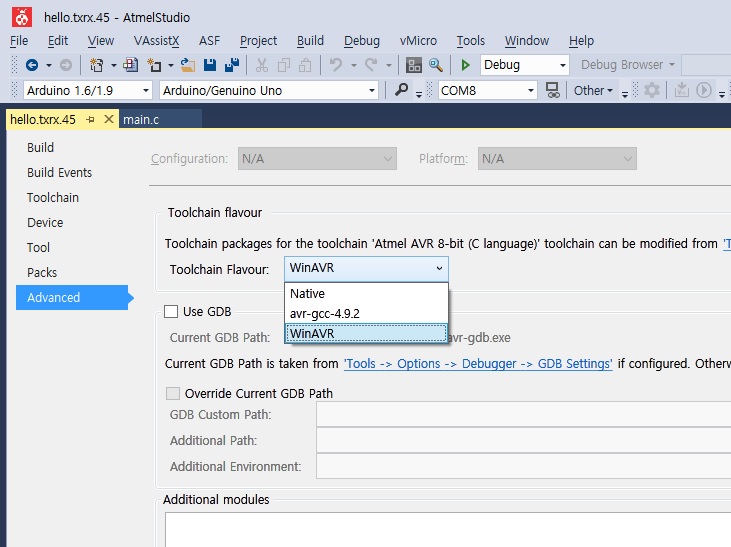Click the Cut scissors icon
731x547 pixels.
tap(262, 65)
